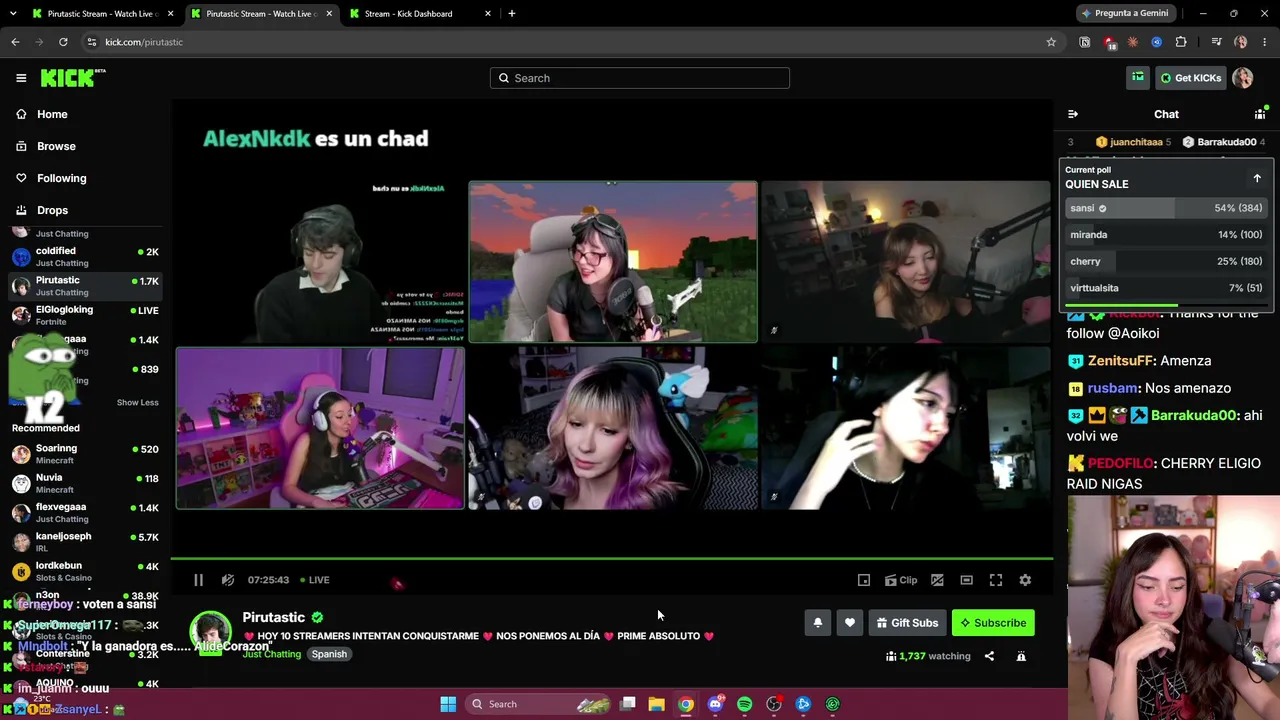This screenshot has height=720, width=1280.
Task: Unmute the stream volume icon
Action: pyautogui.click(x=228, y=580)
